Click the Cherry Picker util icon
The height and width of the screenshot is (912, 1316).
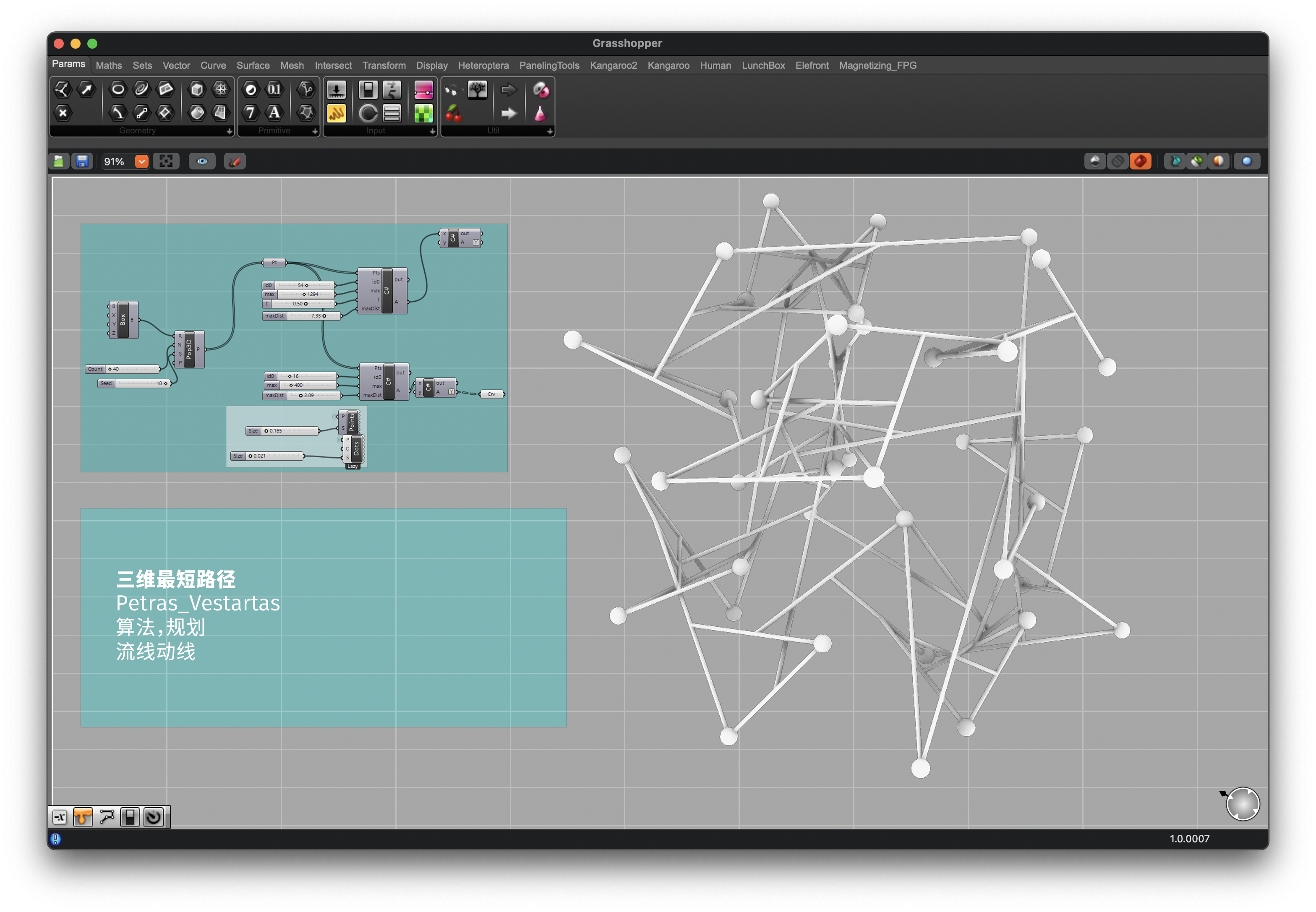coord(453,113)
